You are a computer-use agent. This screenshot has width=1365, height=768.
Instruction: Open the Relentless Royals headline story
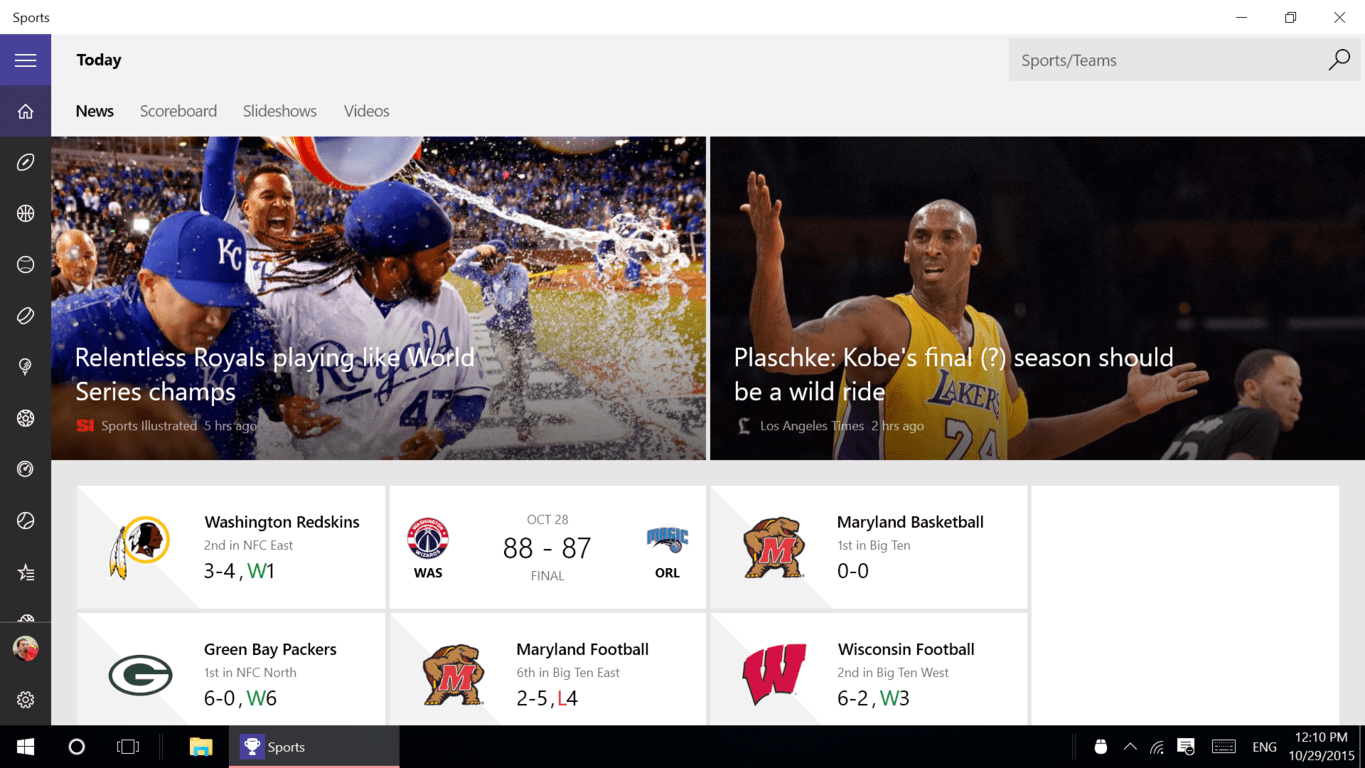point(275,374)
